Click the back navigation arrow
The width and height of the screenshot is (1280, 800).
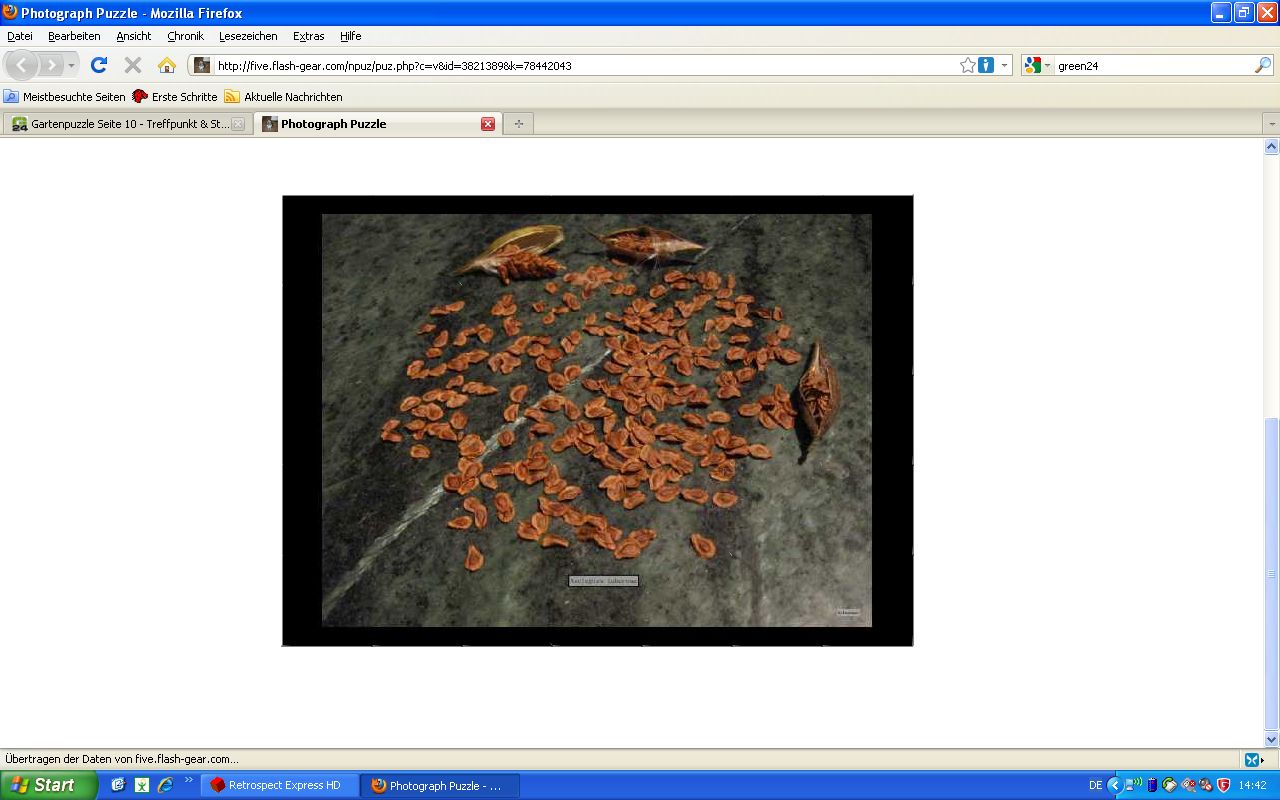[x=22, y=65]
